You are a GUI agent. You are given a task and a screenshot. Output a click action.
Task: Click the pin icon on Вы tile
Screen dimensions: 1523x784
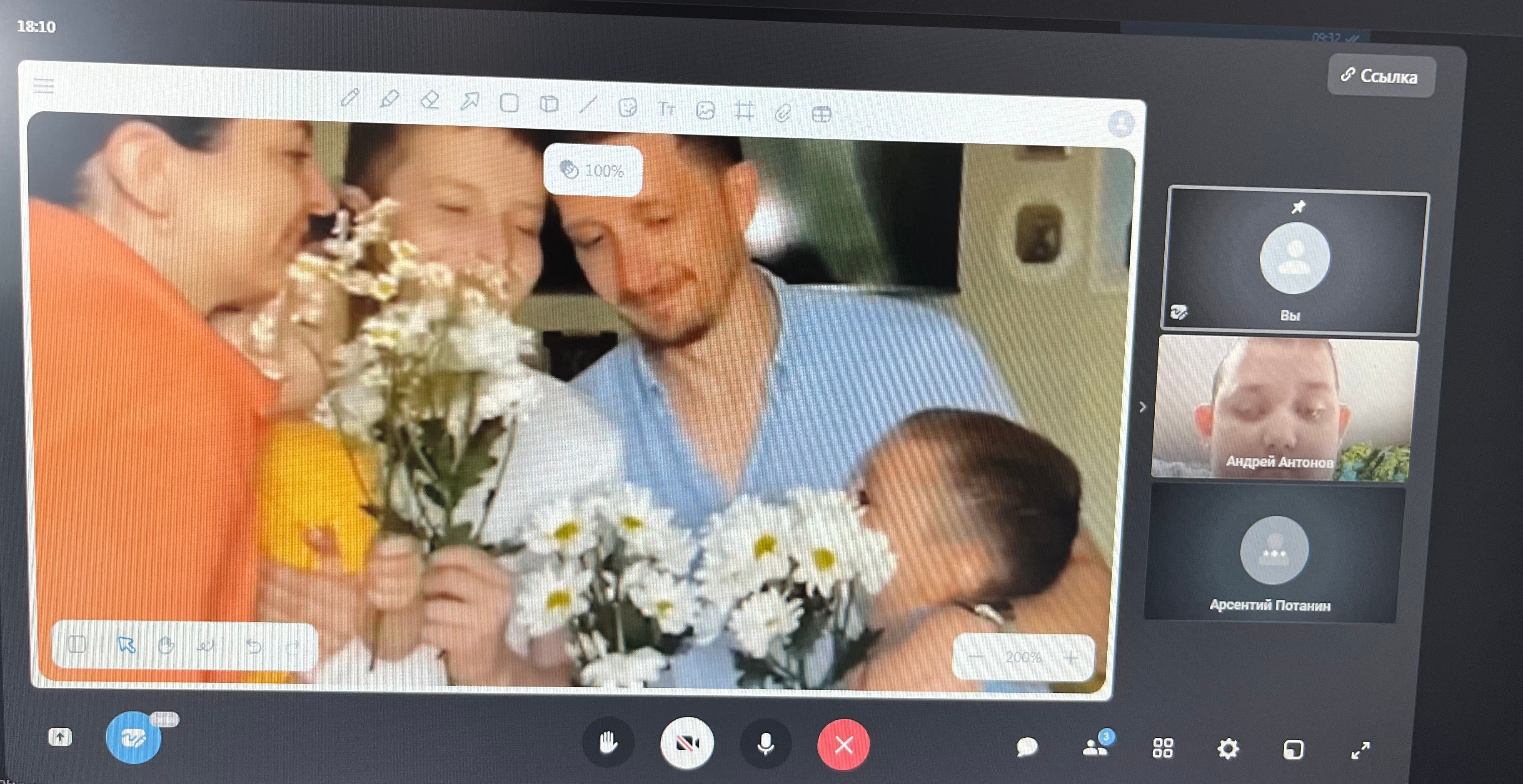[1298, 207]
